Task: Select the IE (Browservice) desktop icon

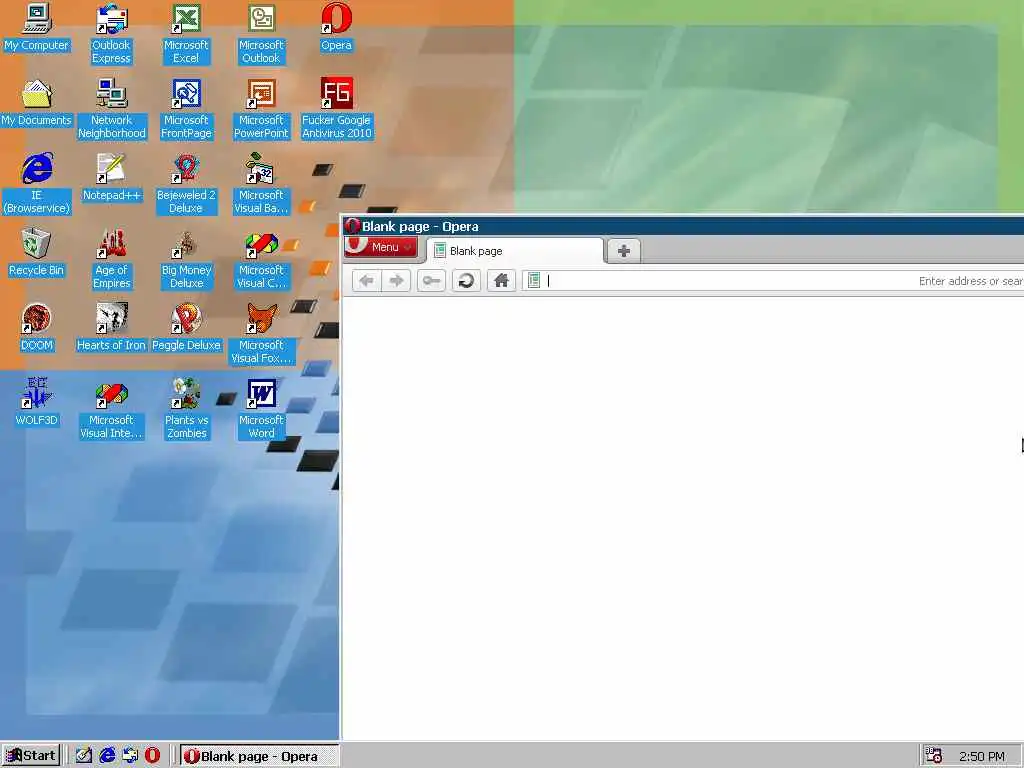Action: 37,184
